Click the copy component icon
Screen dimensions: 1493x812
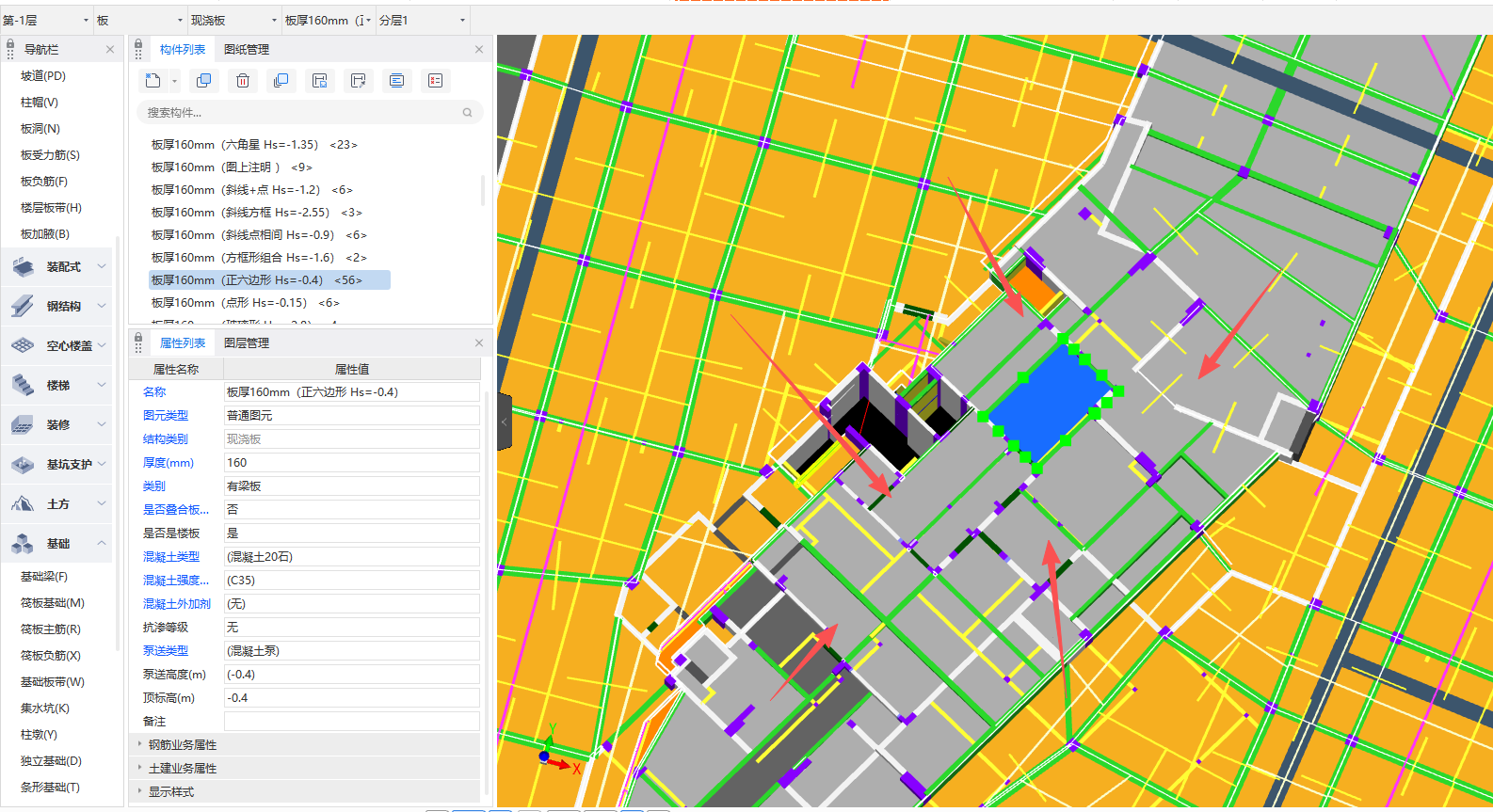[203, 81]
